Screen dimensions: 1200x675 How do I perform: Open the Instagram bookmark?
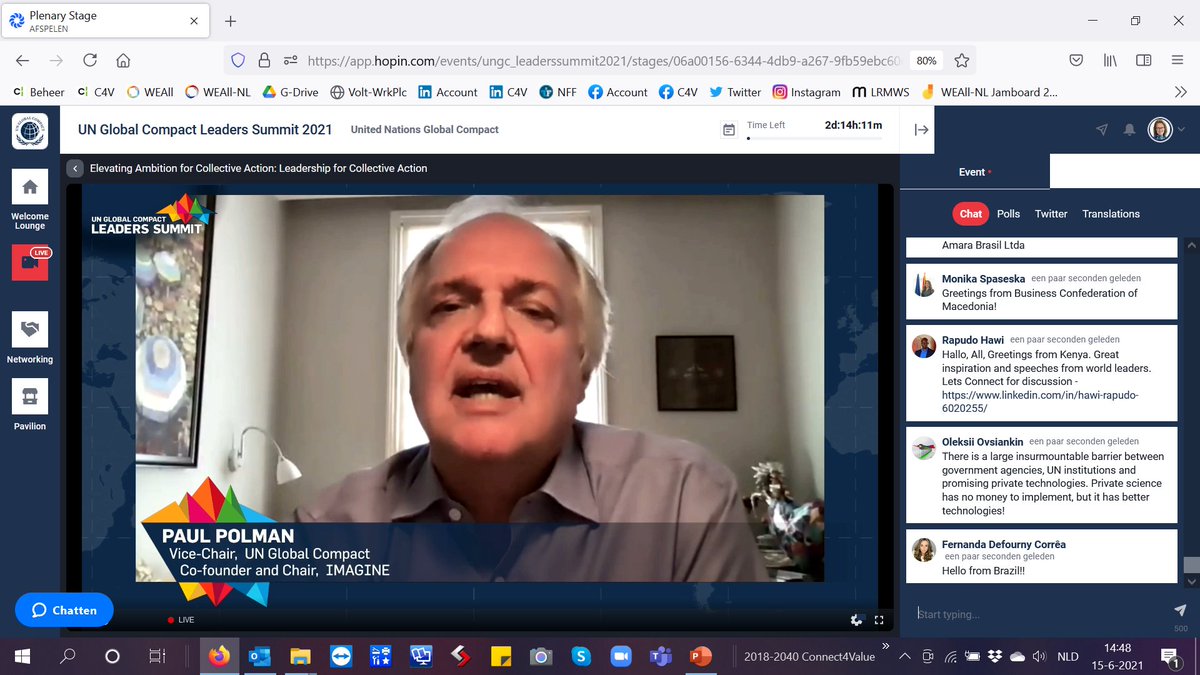[806, 92]
